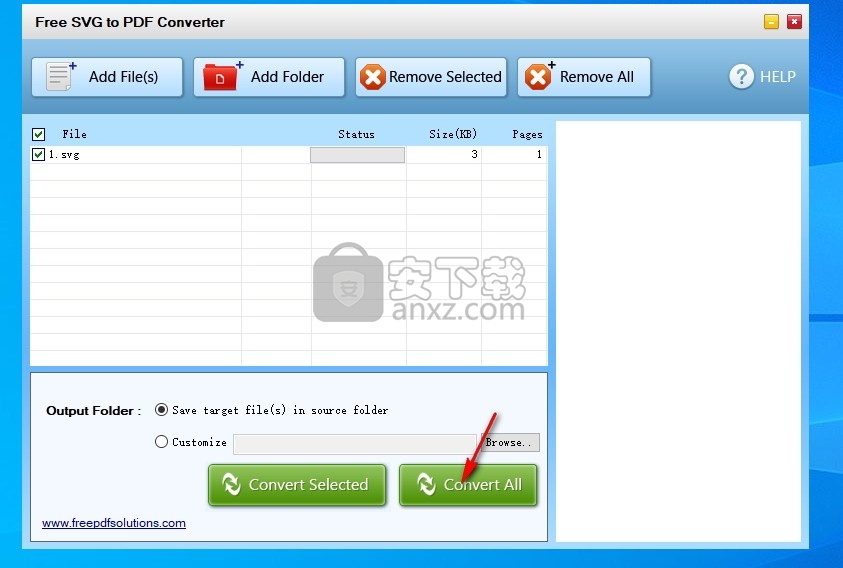Open the HELP question mark icon

tap(741, 76)
